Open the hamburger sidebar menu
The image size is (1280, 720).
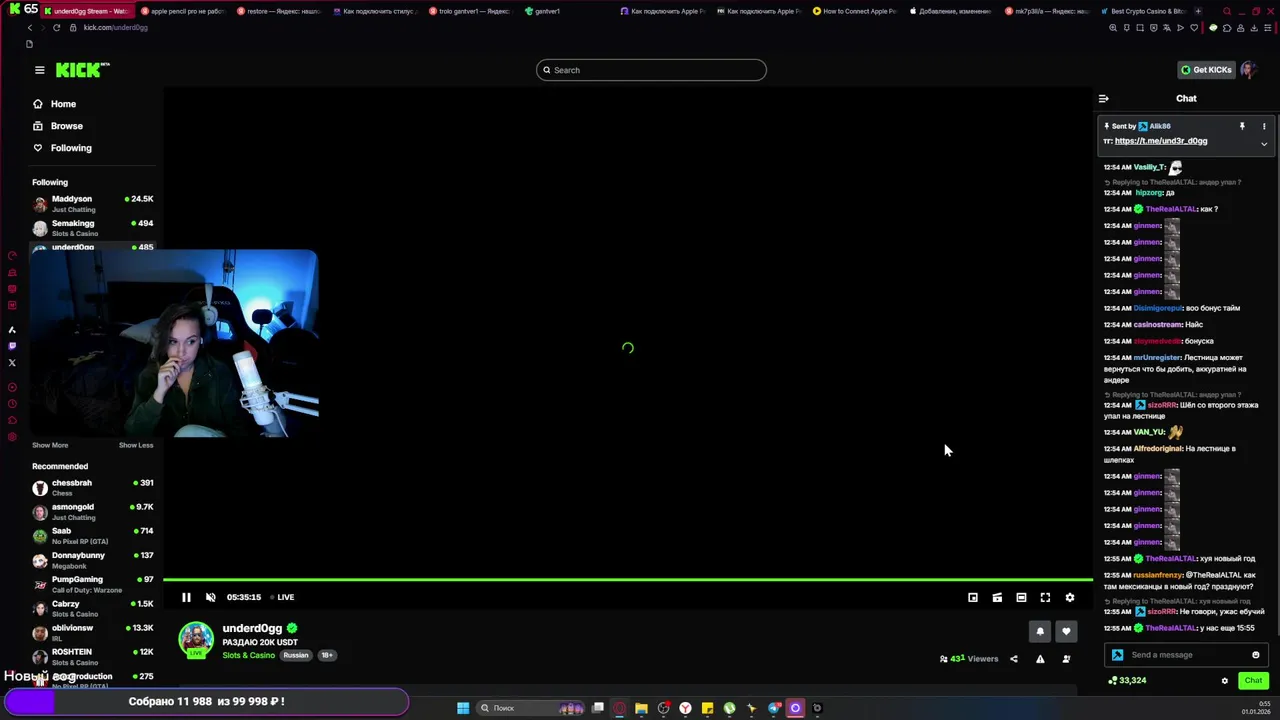point(39,70)
